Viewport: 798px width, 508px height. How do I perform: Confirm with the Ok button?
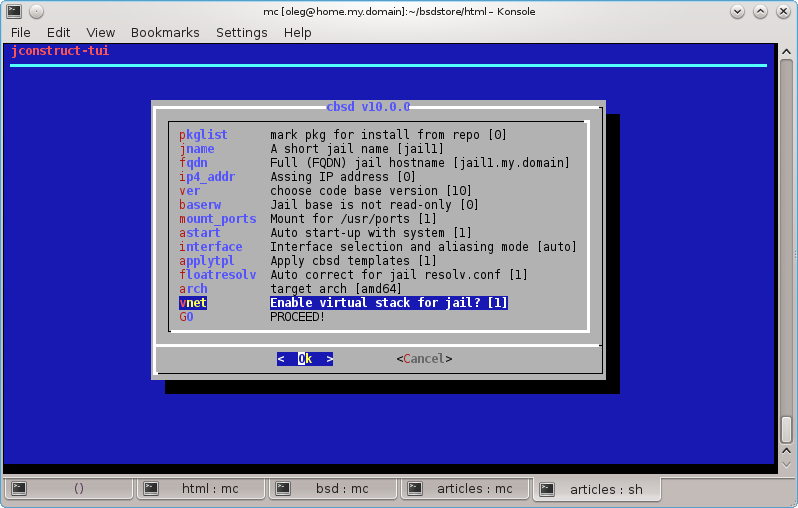click(x=305, y=359)
